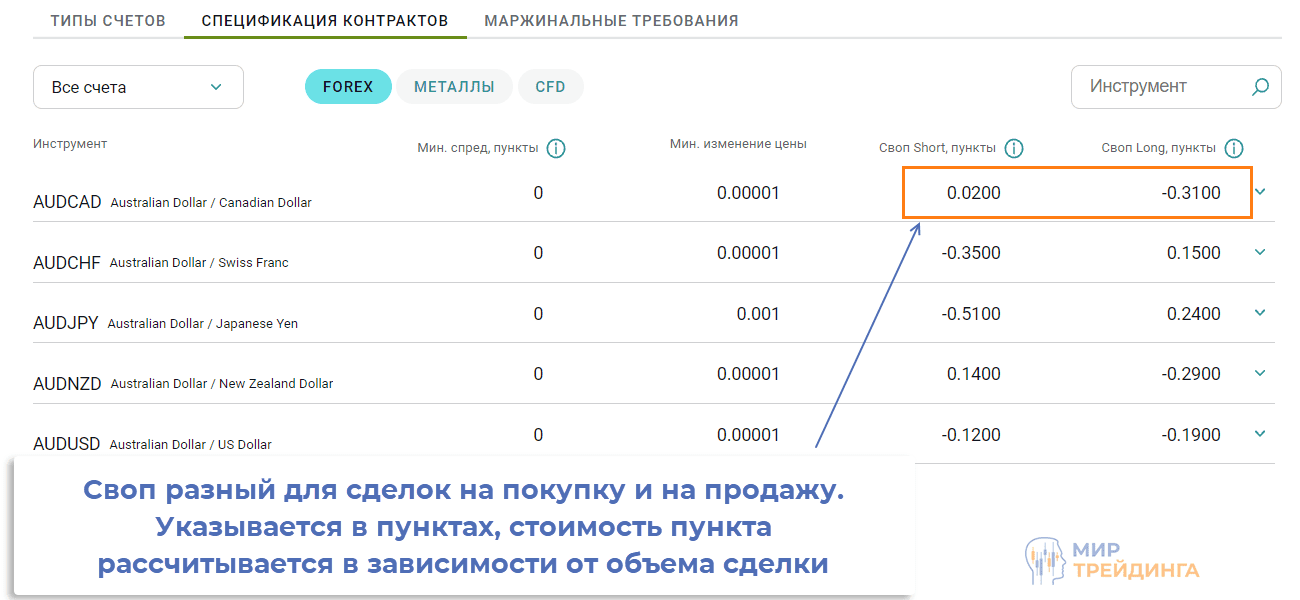This screenshot has height=600, width=1300.
Task: Click the info icon beside Своп Long, пункты
Action: (1235, 148)
